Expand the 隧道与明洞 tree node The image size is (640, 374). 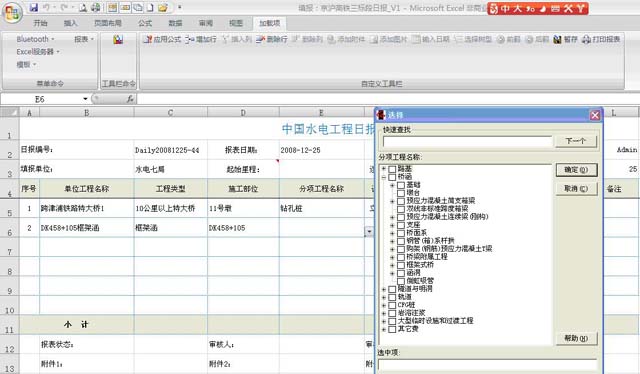click(384, 289)
